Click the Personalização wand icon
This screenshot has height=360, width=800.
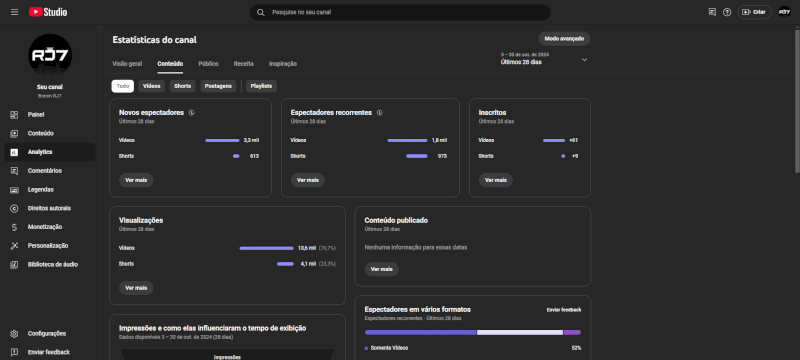click(x=14, y=246)
